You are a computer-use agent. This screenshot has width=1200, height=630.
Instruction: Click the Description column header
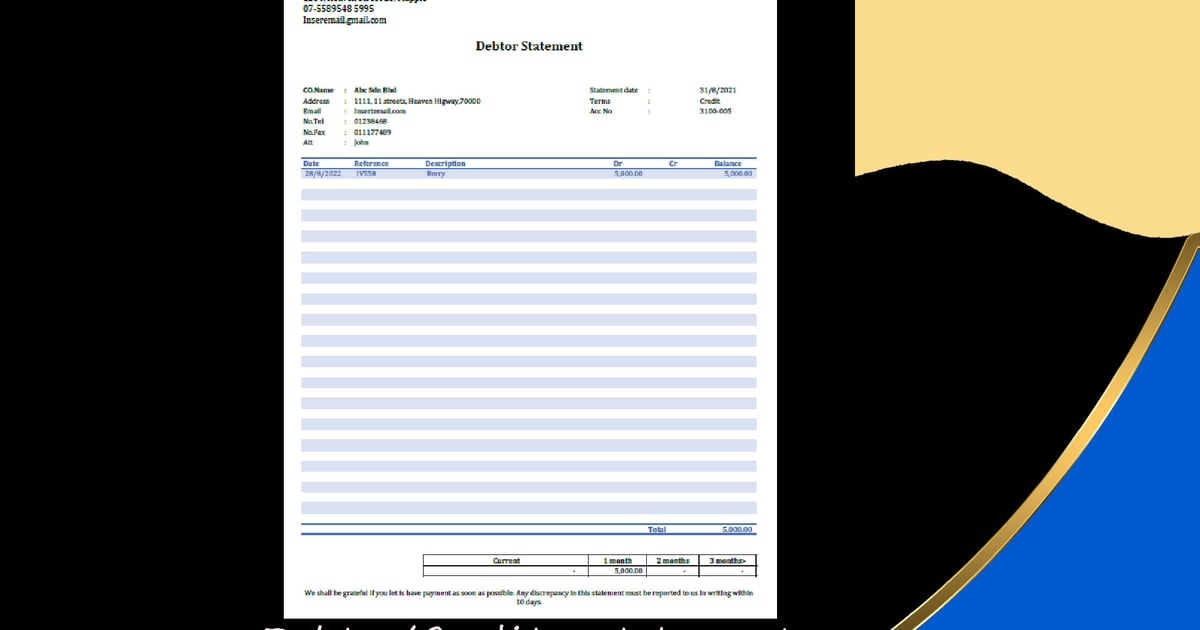point(445,163)
